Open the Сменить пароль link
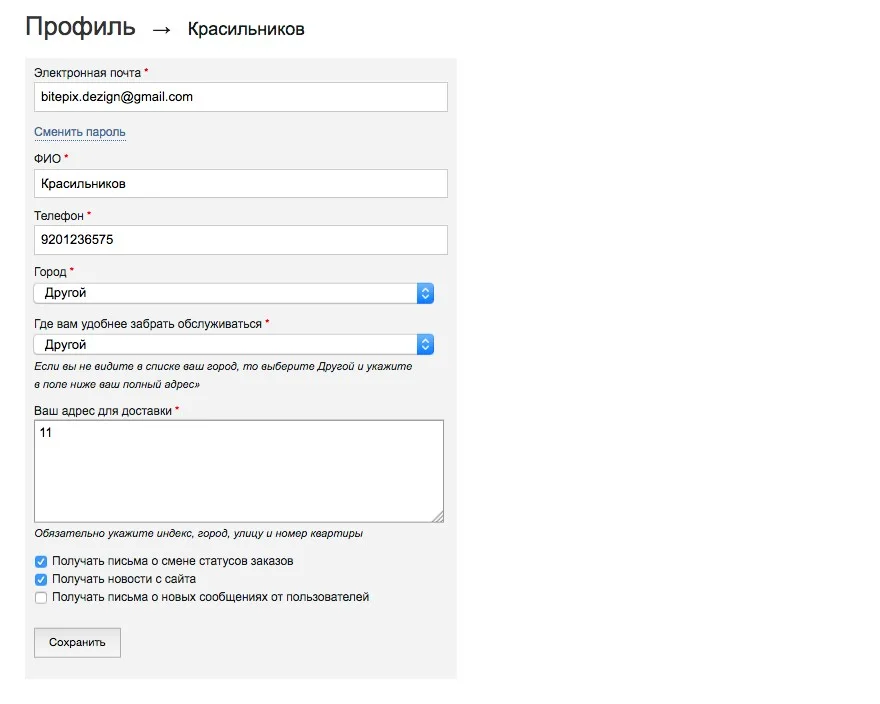 [x=80, y=132]
